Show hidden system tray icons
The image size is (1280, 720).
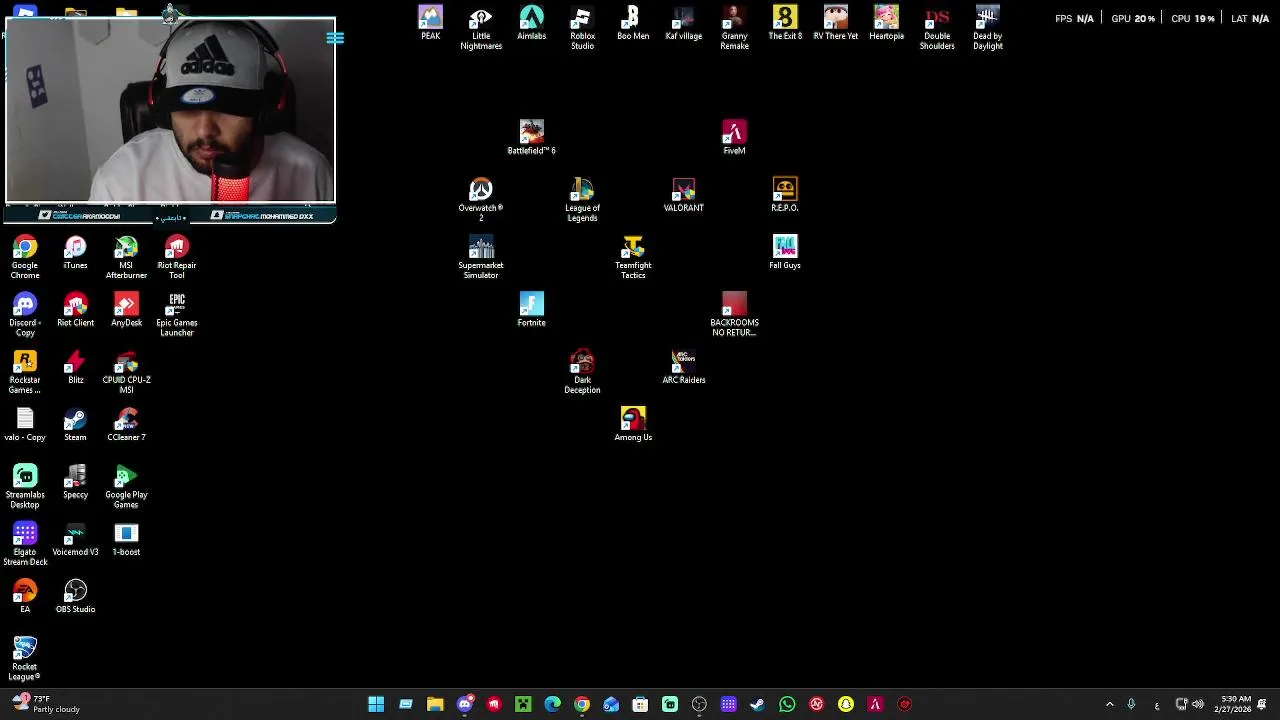(1109, 704)
